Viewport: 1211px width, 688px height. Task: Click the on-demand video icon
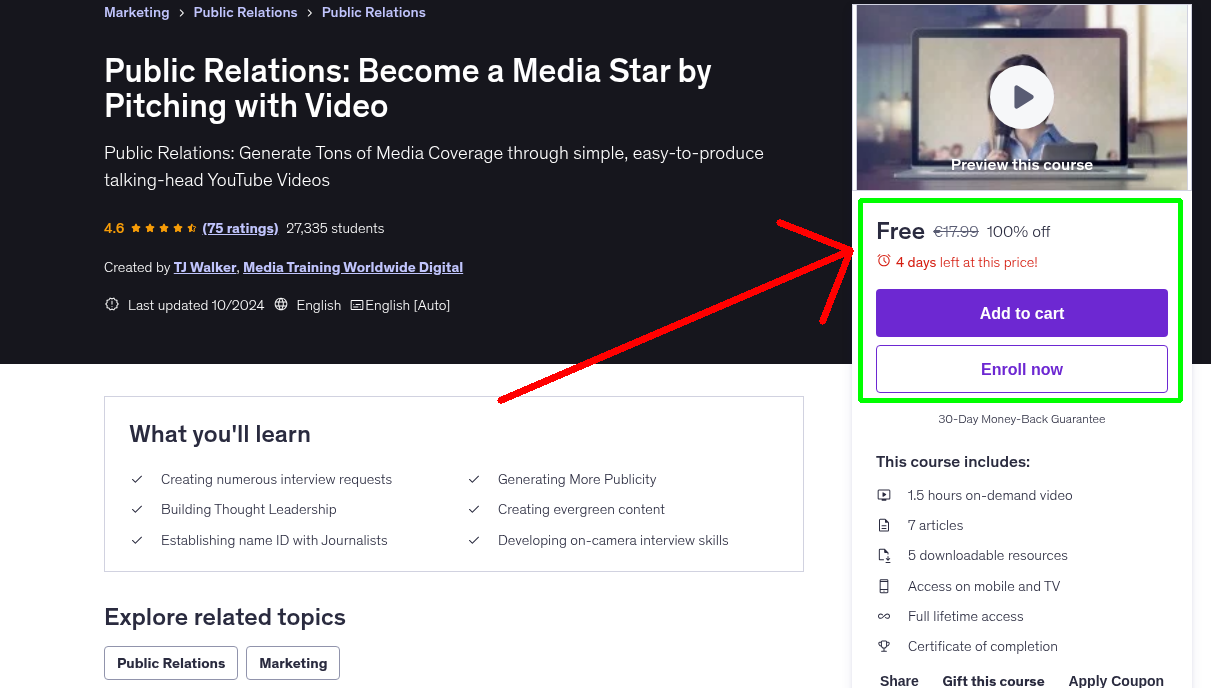pyautogui.click(x=884, y=495)
